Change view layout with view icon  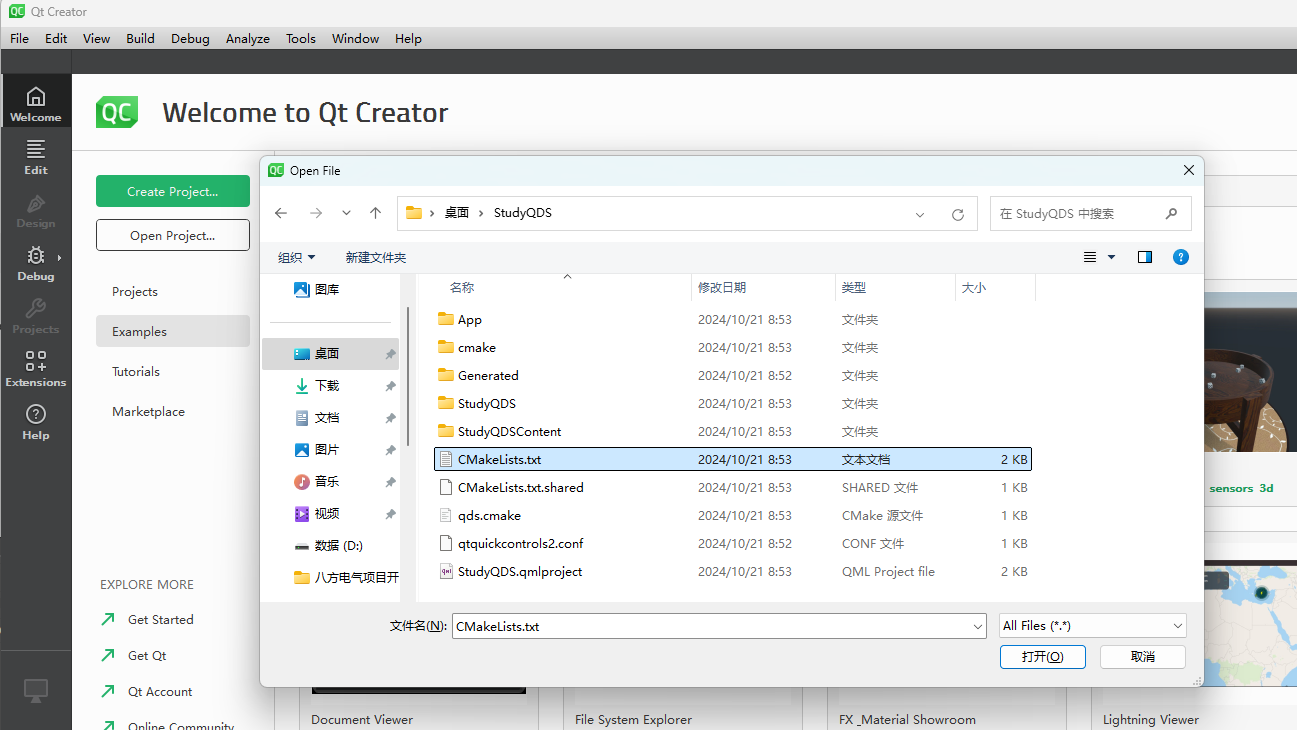pyautogui.click(x=1090, y=257)
